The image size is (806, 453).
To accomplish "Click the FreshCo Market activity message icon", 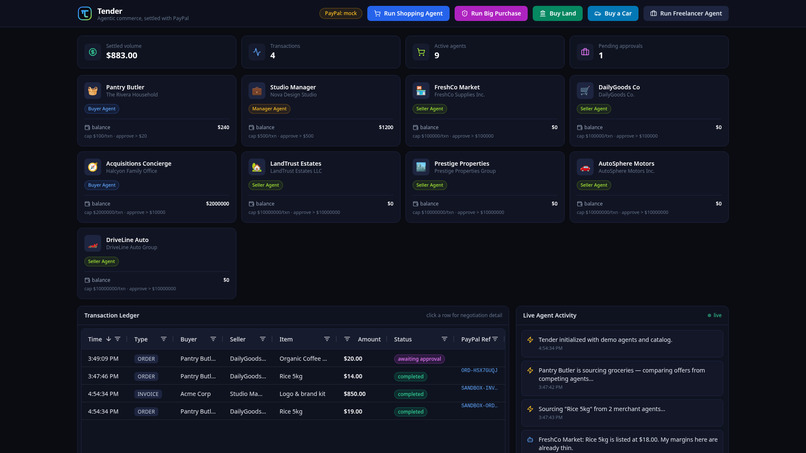I will (530, 440).
